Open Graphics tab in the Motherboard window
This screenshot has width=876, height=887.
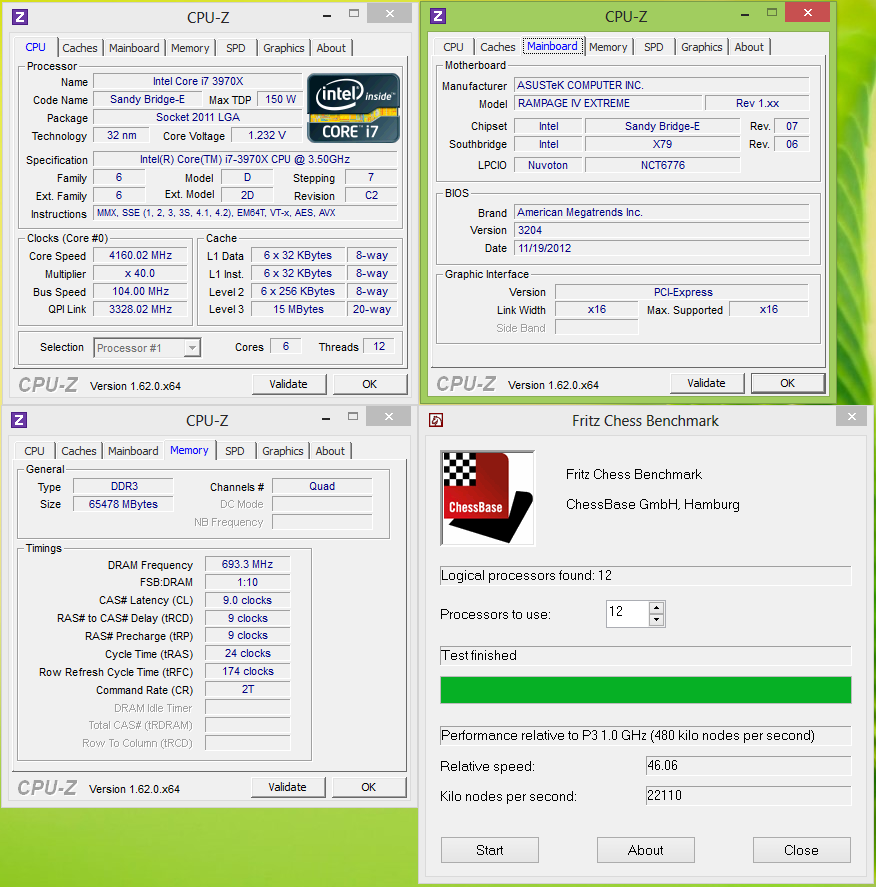point(702,47)
